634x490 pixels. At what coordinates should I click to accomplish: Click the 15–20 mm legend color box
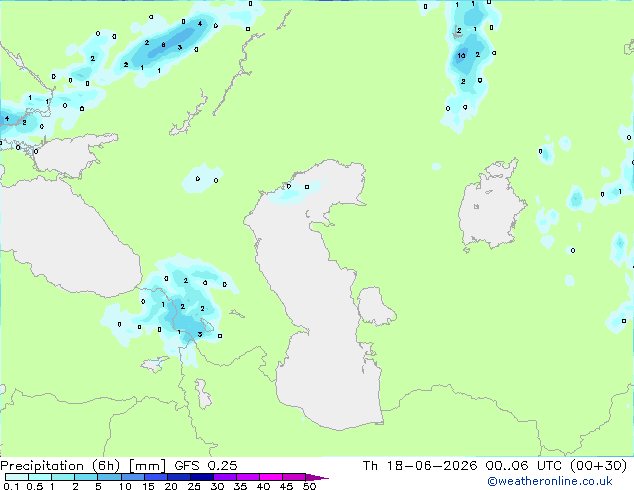(x=155, y=477)
